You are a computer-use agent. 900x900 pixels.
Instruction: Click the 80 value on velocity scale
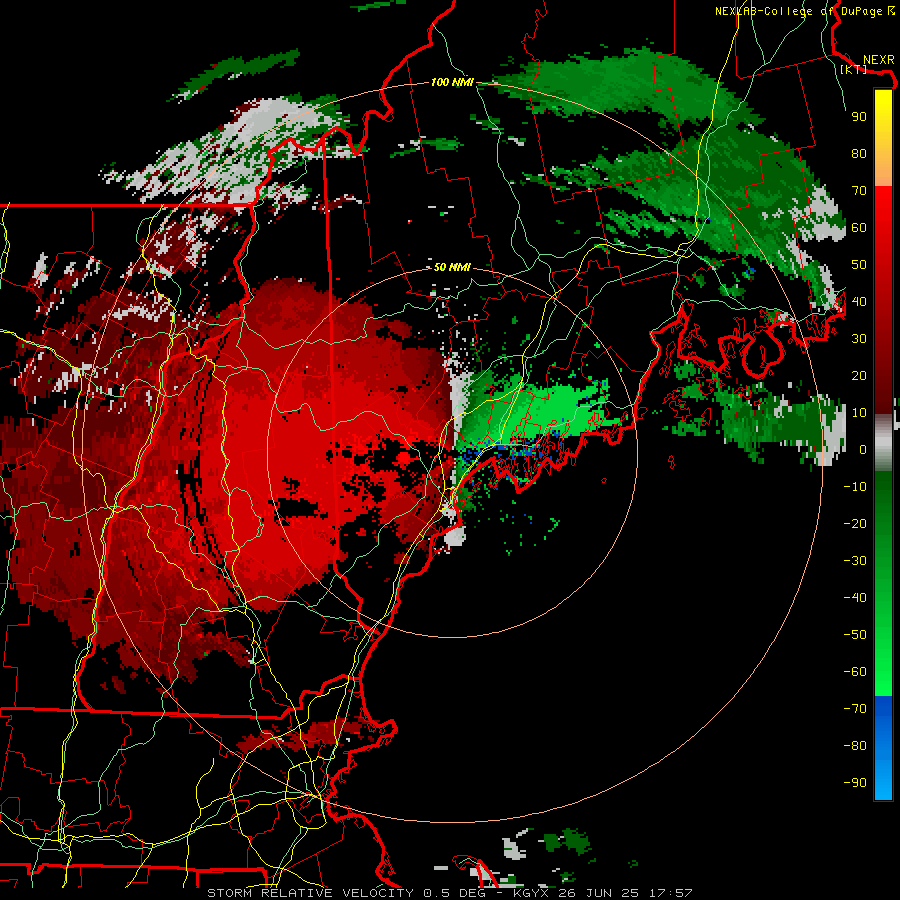(x=859, y=153)
